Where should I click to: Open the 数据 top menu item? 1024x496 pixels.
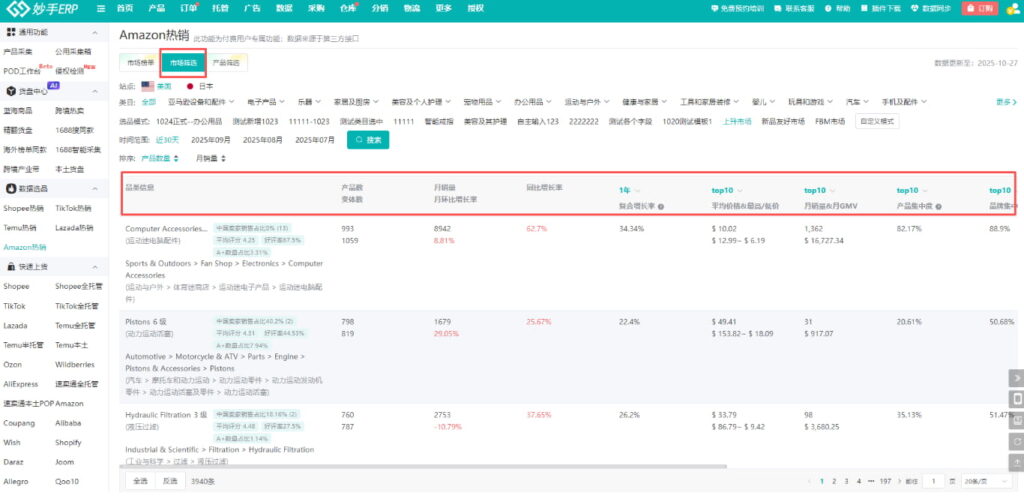(x=284, y=8)
